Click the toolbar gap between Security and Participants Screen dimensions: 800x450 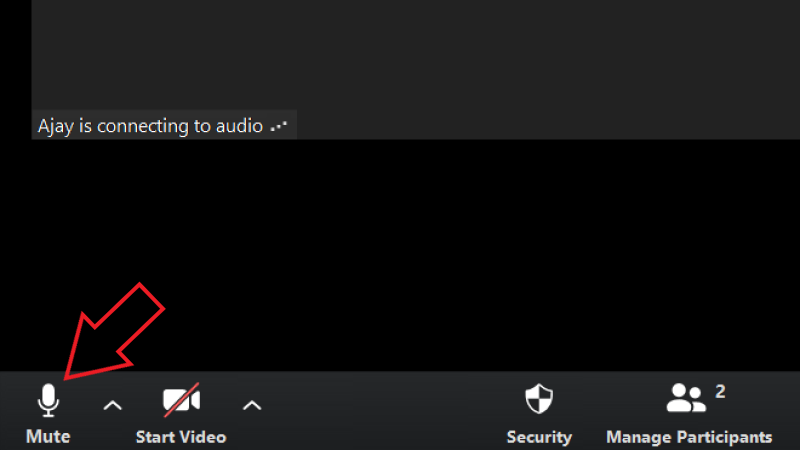coord(589,411)
